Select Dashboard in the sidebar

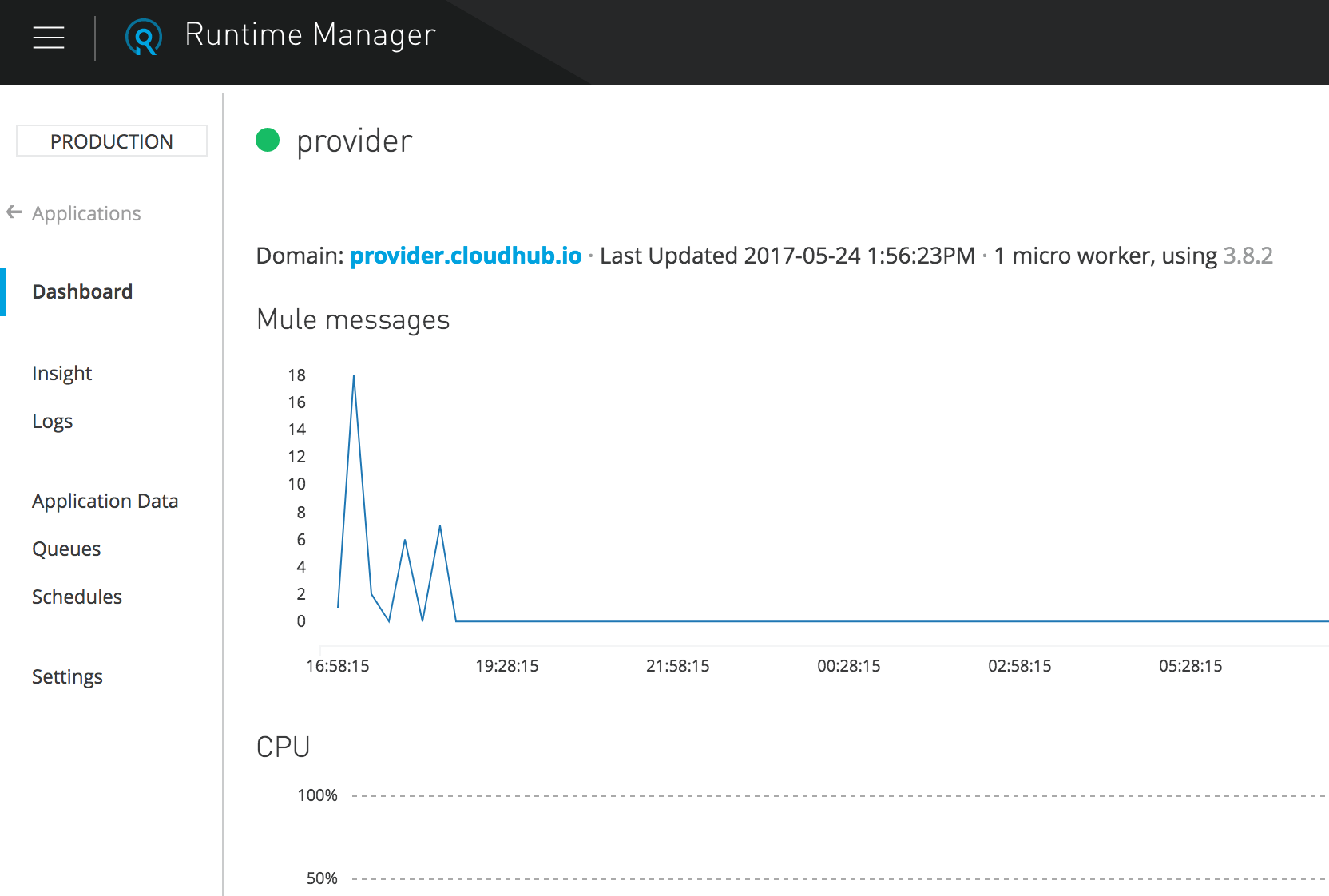(x=82, y=291)
